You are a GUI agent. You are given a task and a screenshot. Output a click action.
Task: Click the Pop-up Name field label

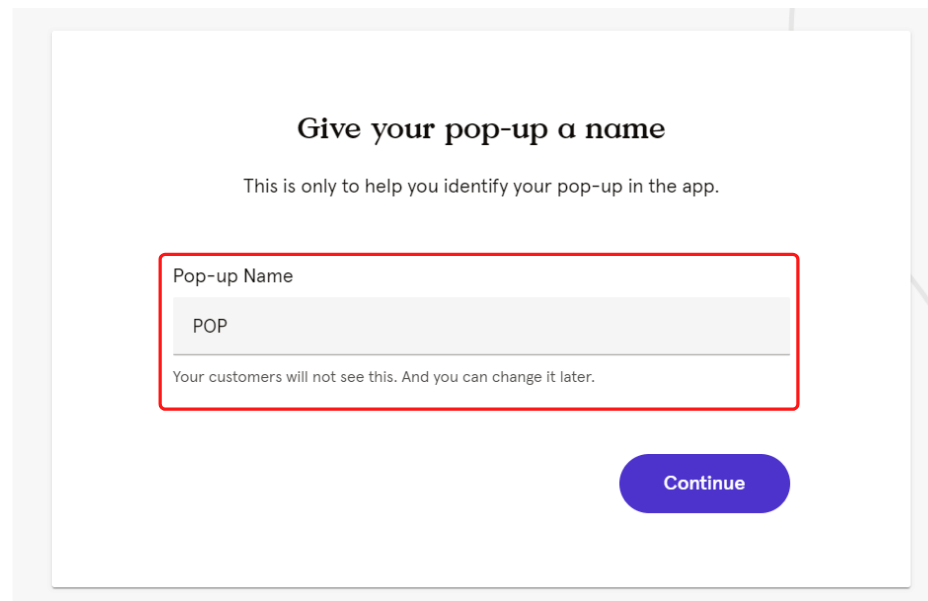pos(233,276)
